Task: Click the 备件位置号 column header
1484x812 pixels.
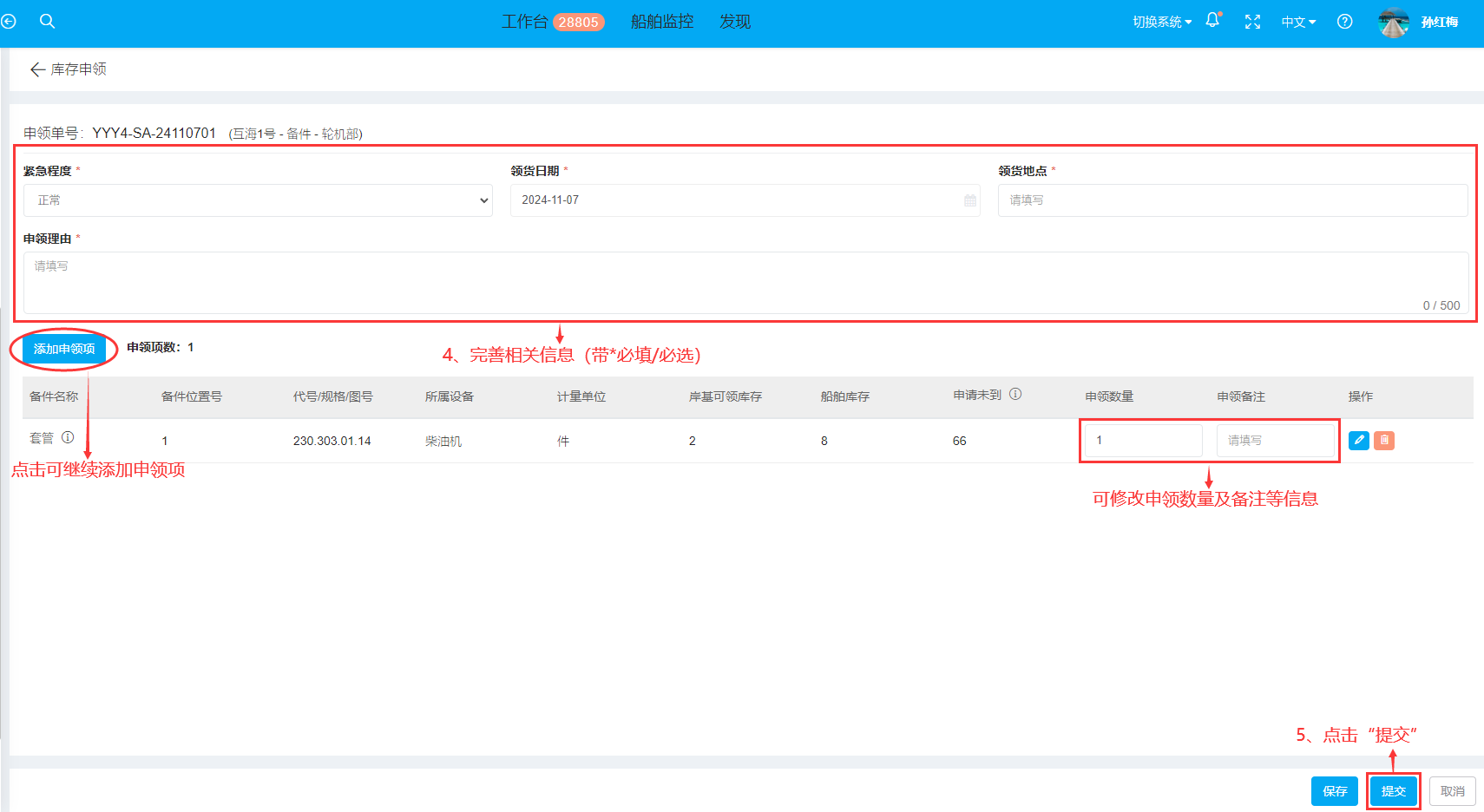Action: pos(192,396)
